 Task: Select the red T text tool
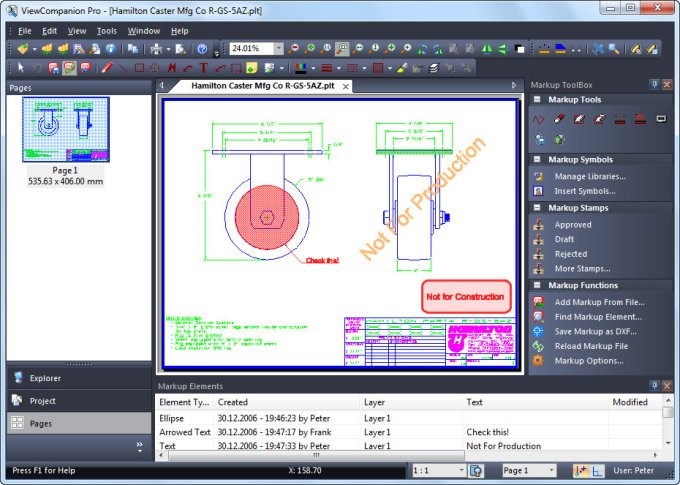click(x=203, y=68)
